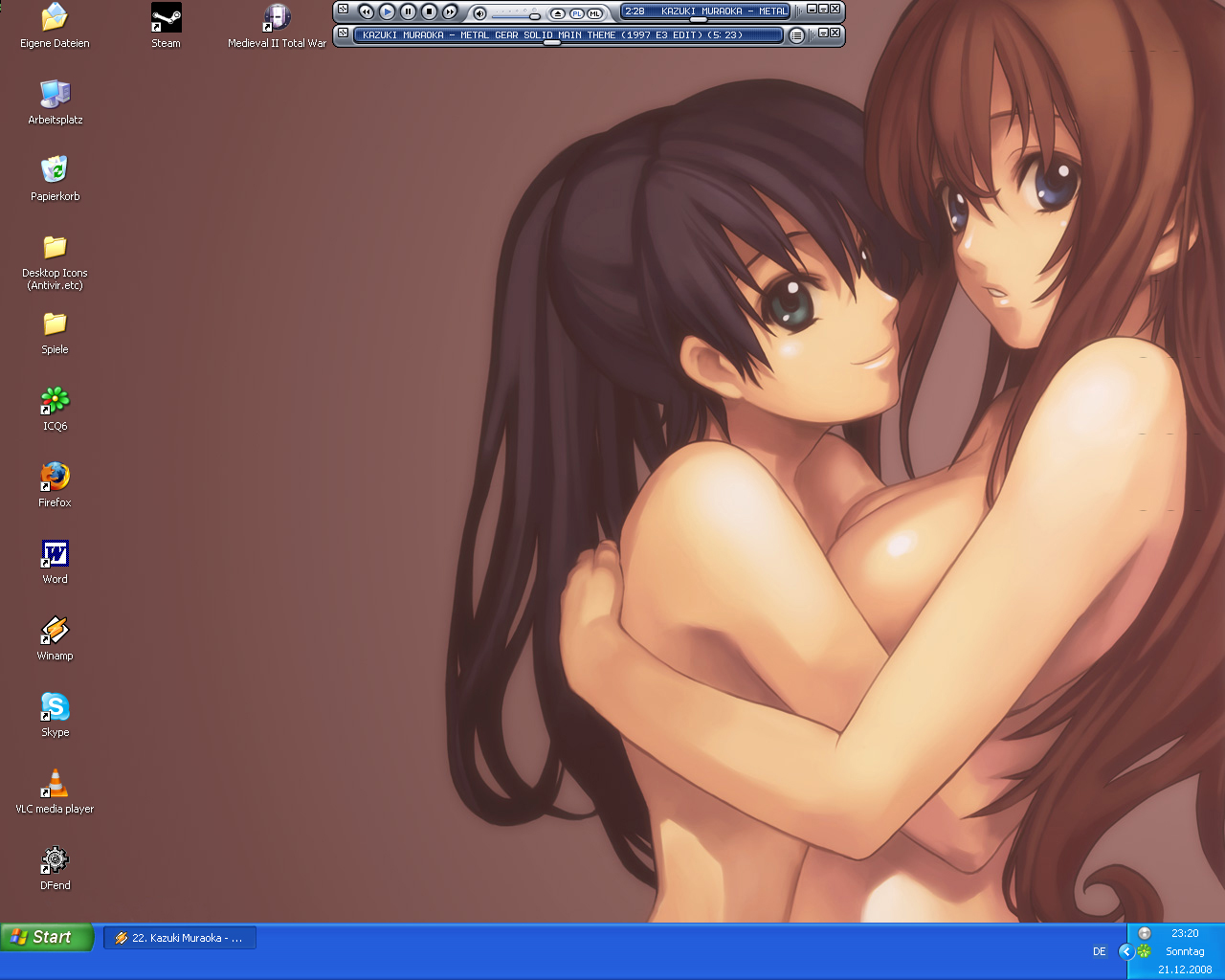Viewport: 1225px width, 980px height.
Task: Click the ICQ flower tray icon
Action: [x=1144, y=951]
